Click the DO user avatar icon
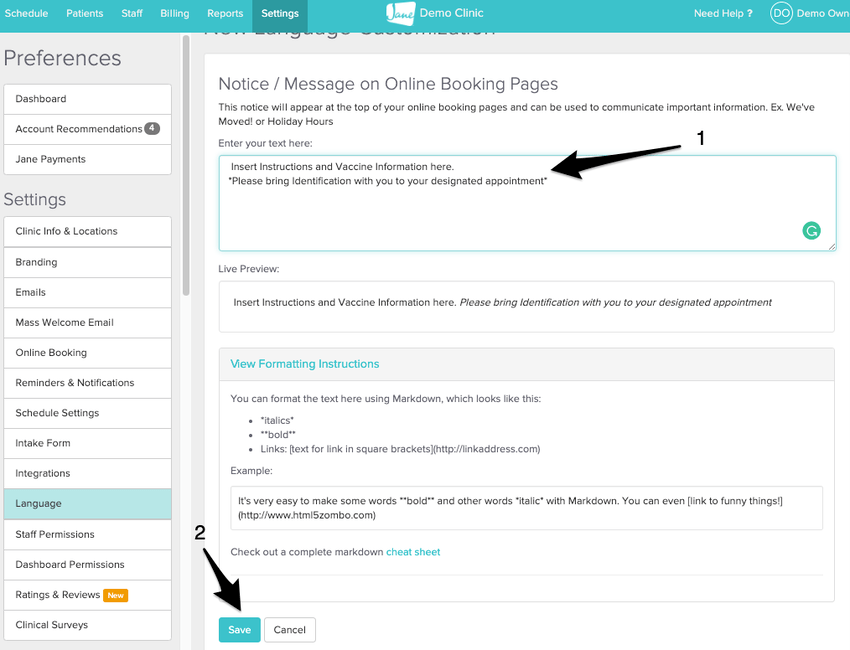This screenshot has width=850, height=650. pos(781,13)
